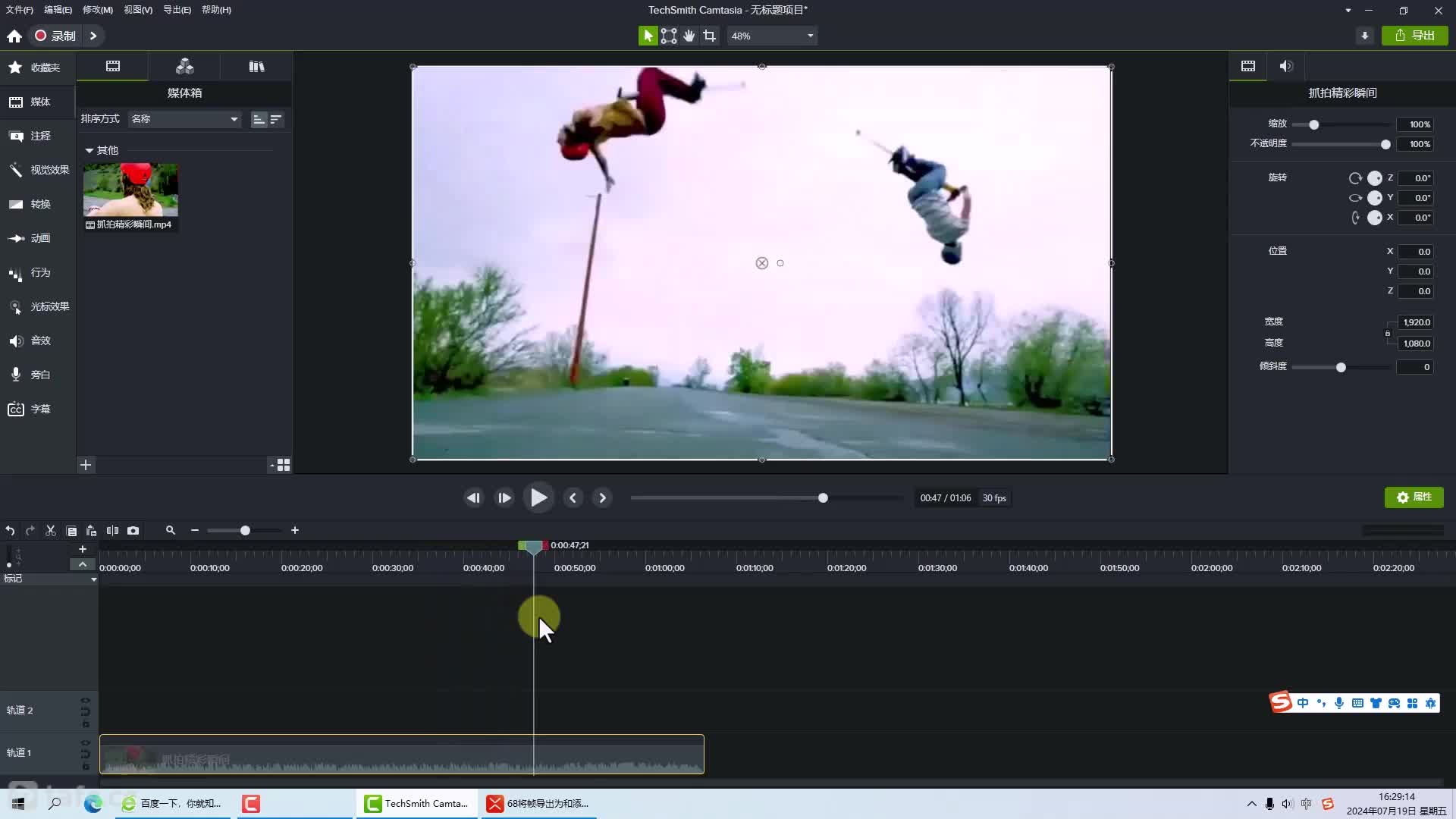Choose the Select (arrow) canvas tool
The height and width of the screenshot is (819, 1456).
coord(648,36)
